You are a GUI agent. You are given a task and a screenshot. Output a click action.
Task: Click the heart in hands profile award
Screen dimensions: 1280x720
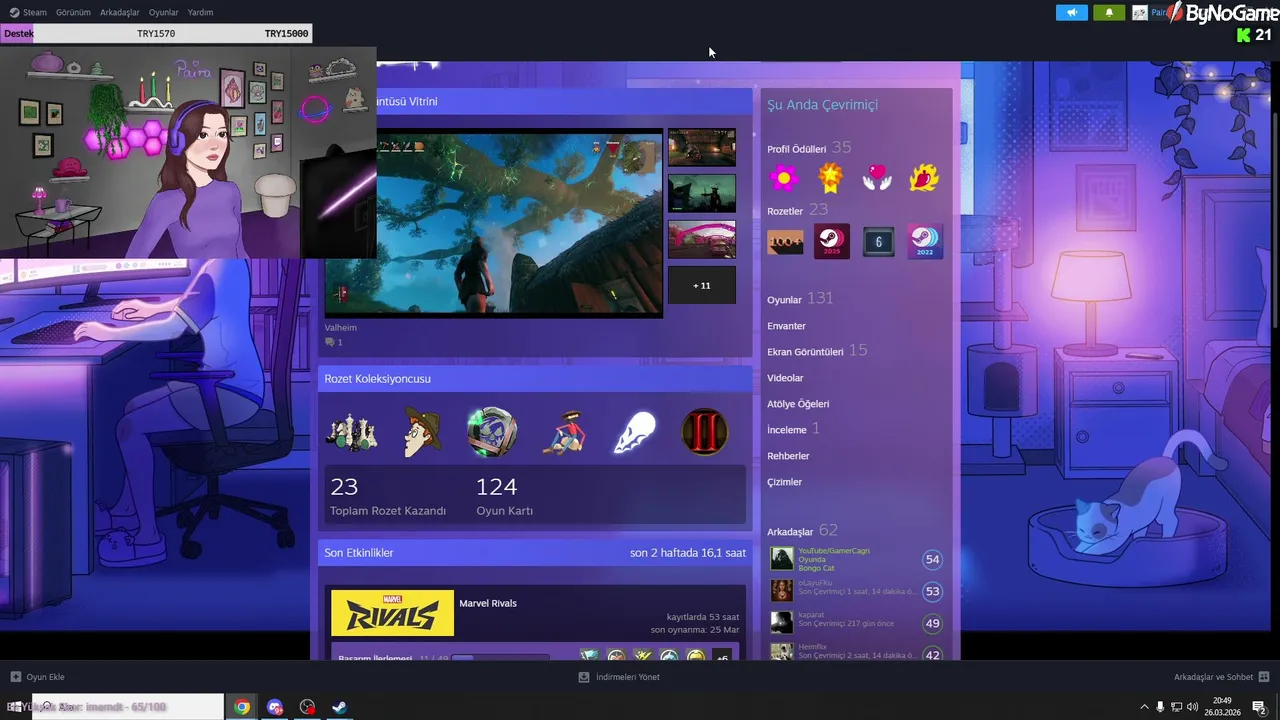tap(877, 179)
